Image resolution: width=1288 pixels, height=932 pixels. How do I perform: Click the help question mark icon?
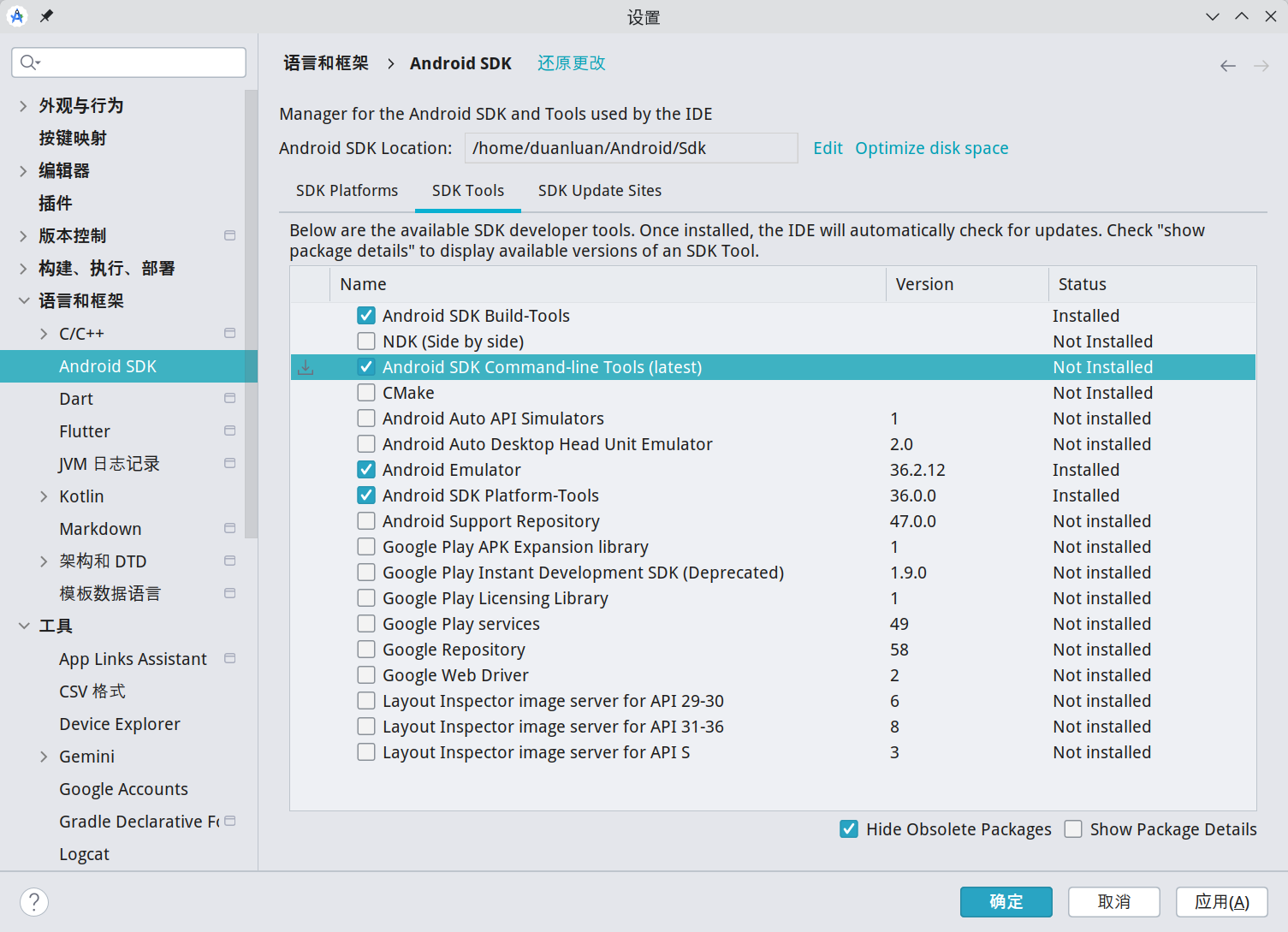click(x=34, y=901)
